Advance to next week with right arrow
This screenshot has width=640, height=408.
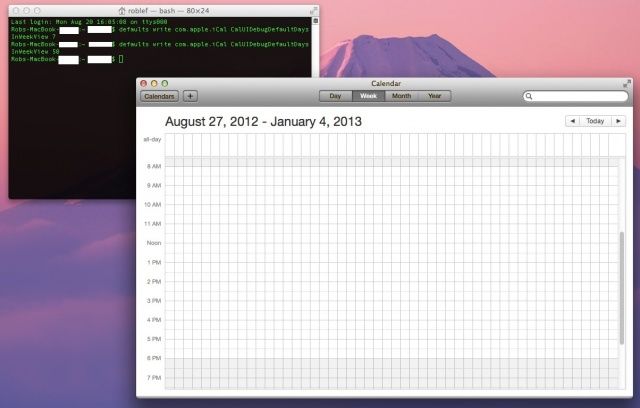618,121
